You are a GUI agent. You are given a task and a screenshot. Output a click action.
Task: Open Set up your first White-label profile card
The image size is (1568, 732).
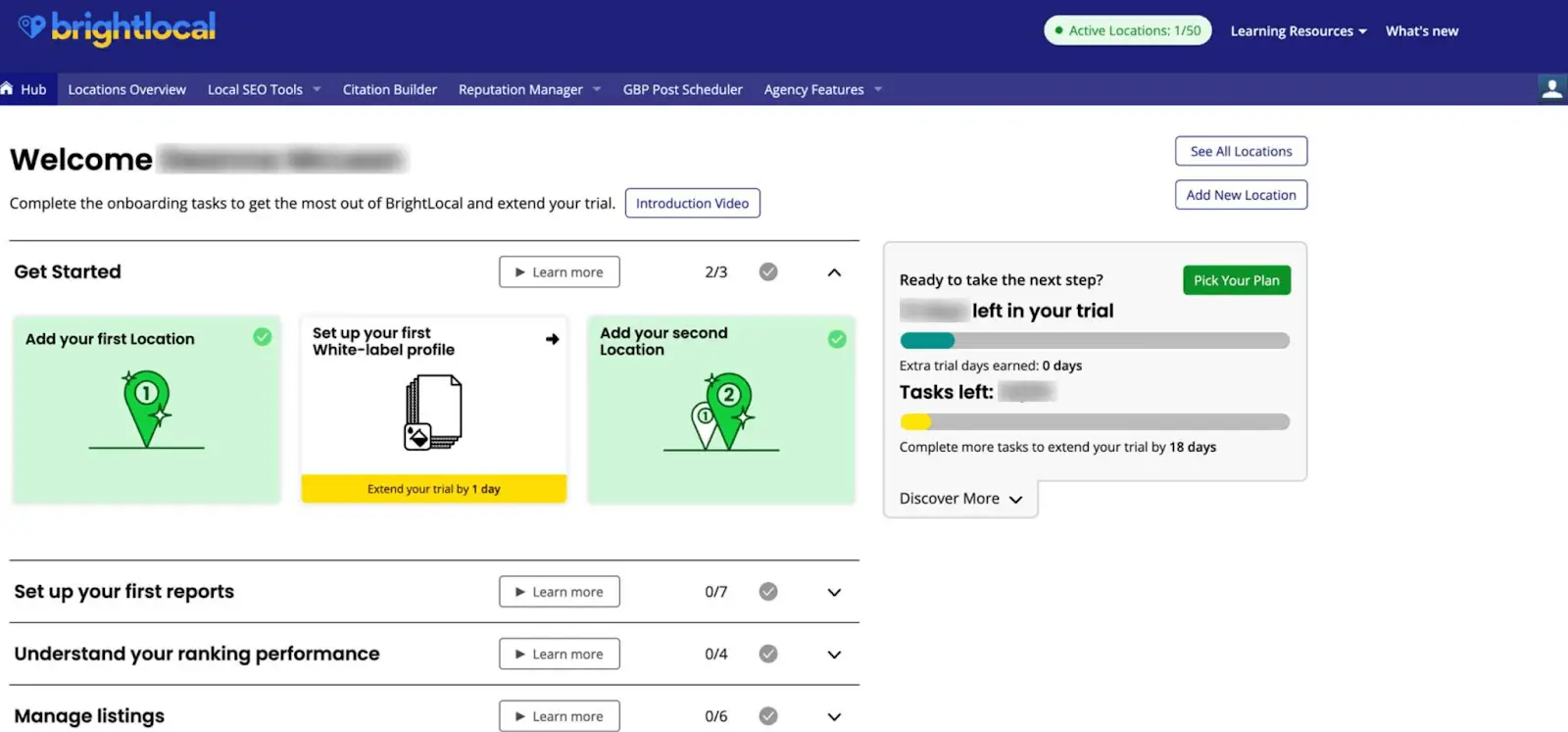click(434, 410)
